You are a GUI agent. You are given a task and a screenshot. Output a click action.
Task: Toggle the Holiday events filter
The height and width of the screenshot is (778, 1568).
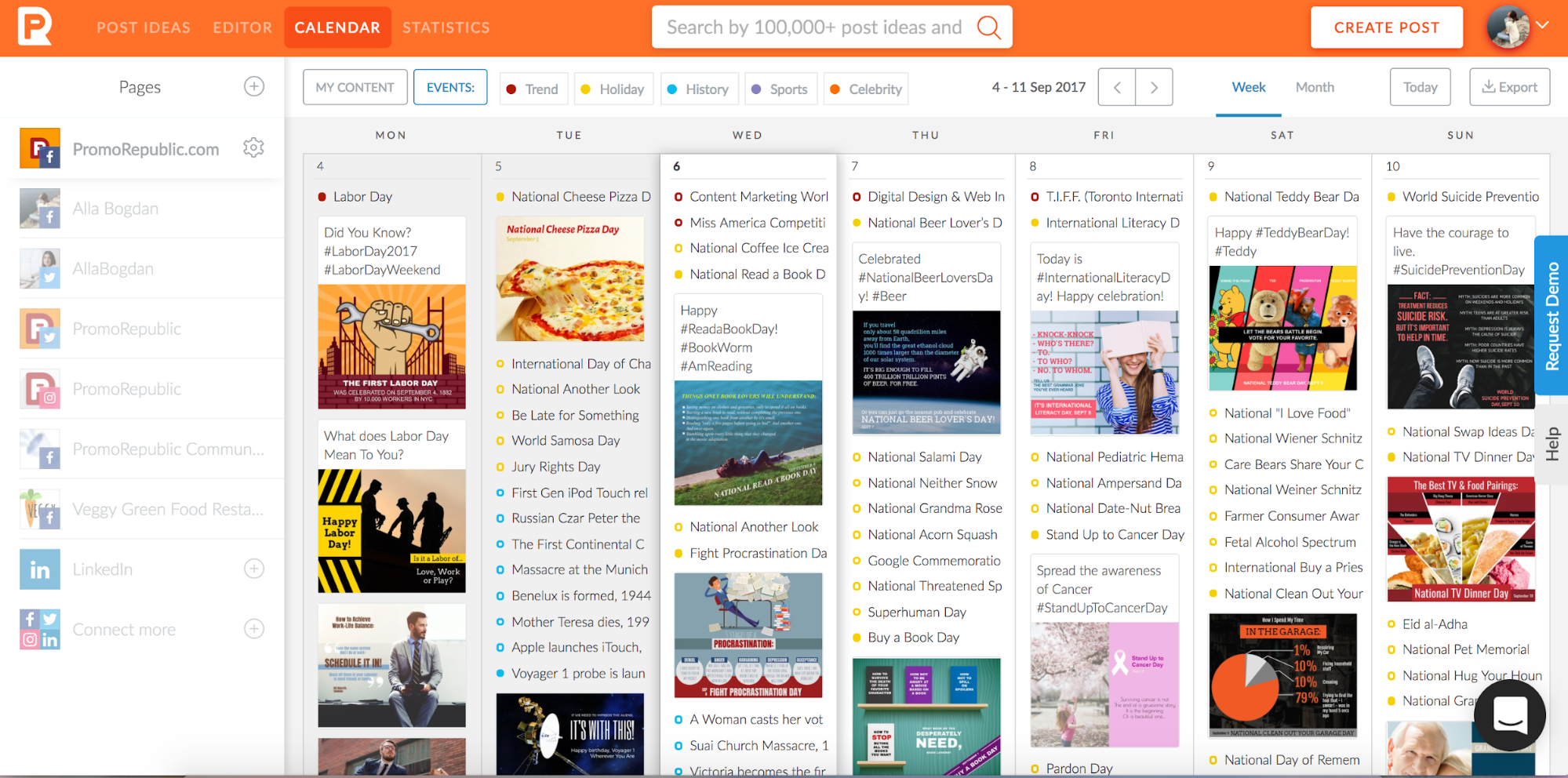(613, 89)
